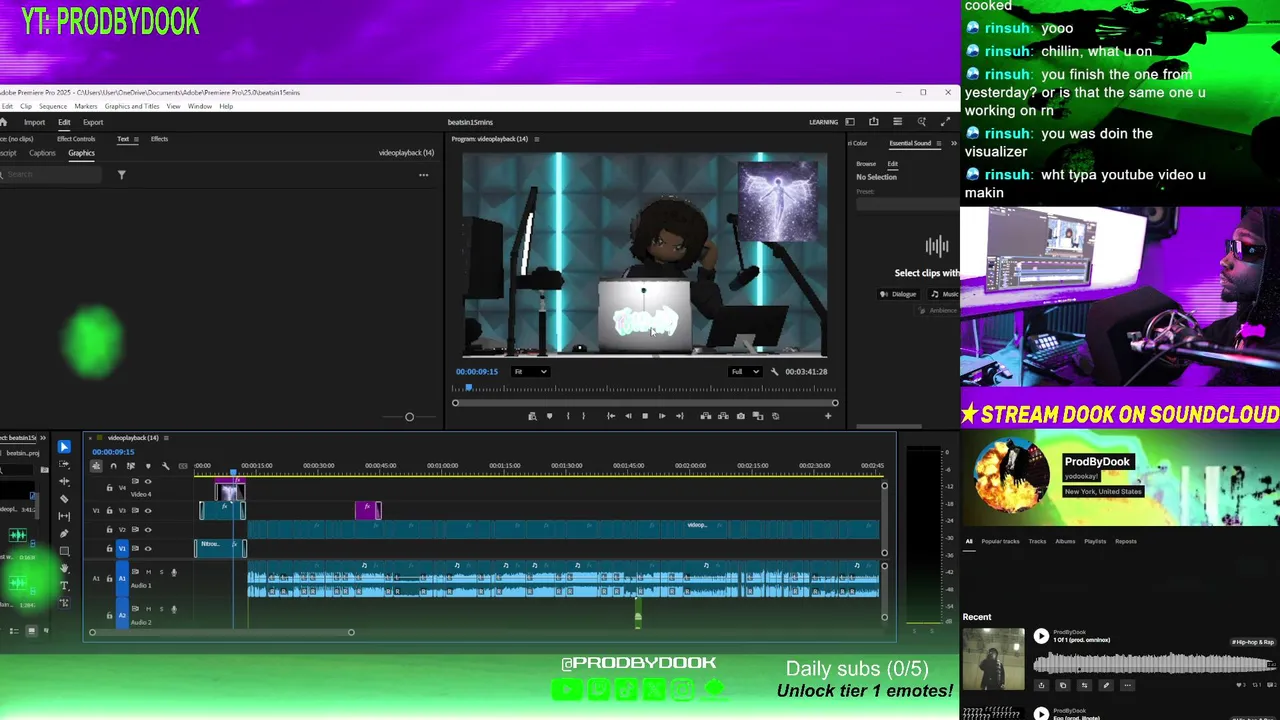
Task: Click Mark Out bracket button
Action: (x=584, y=416)
